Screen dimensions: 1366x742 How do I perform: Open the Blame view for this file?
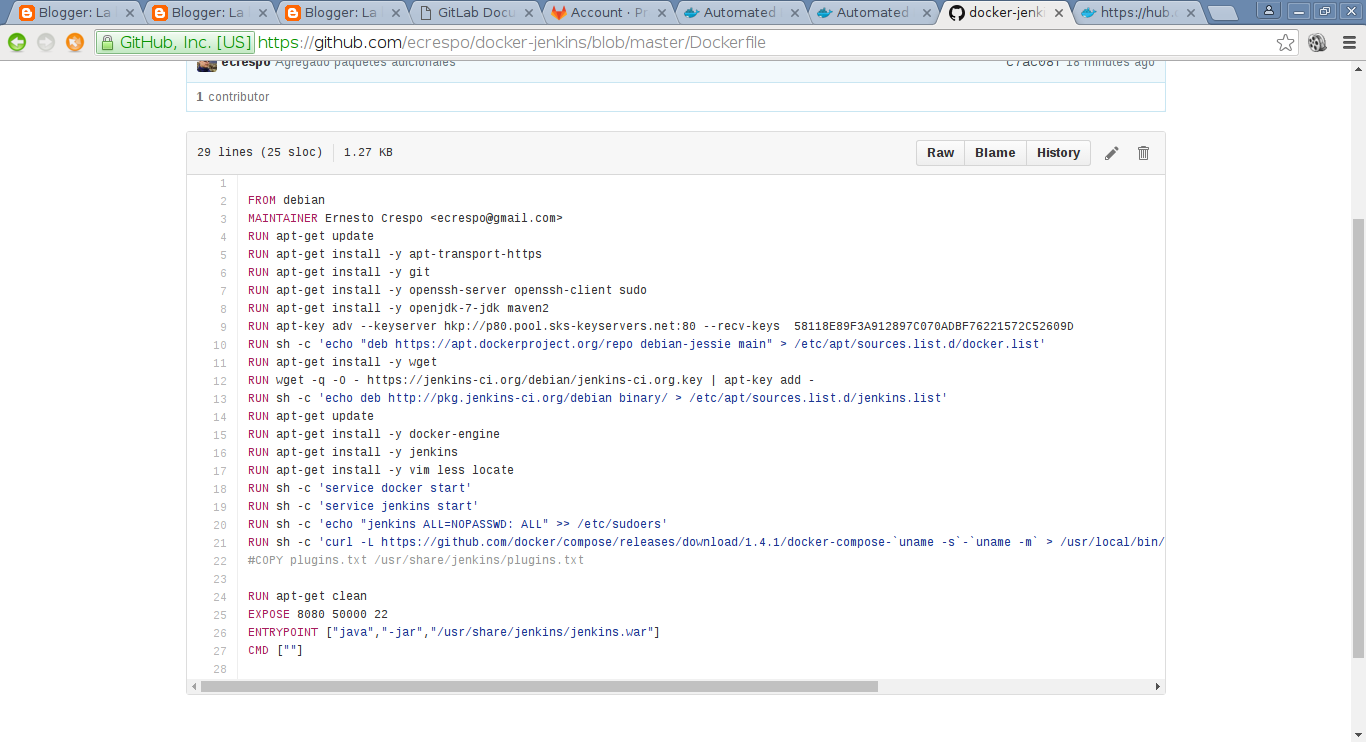995,153
